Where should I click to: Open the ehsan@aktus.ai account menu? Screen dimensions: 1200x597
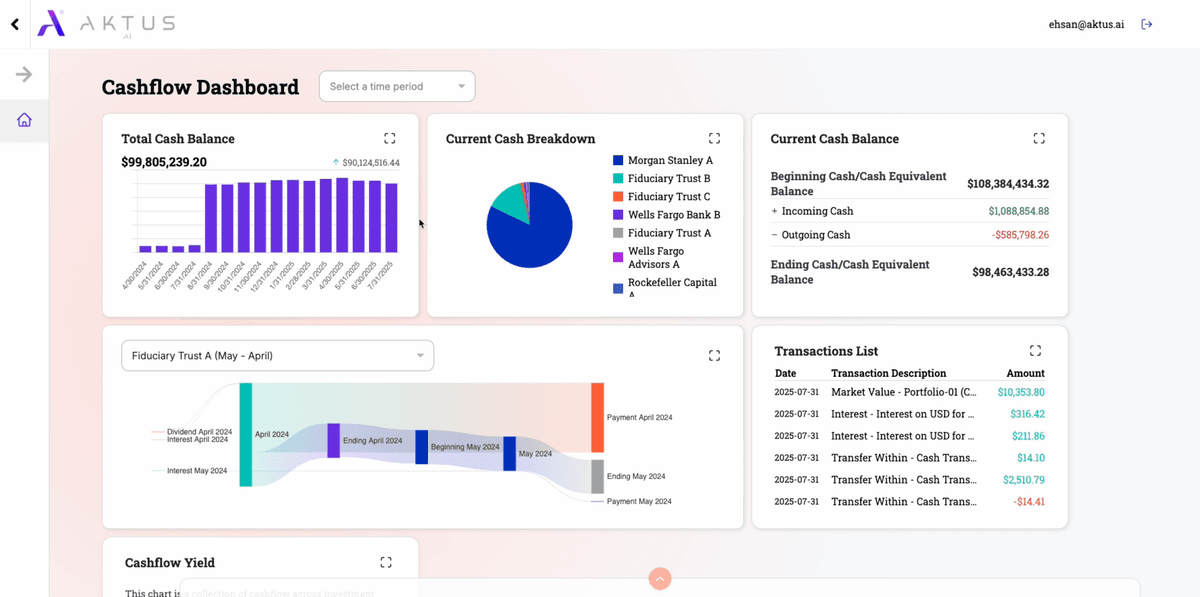tap(1086, 24)
